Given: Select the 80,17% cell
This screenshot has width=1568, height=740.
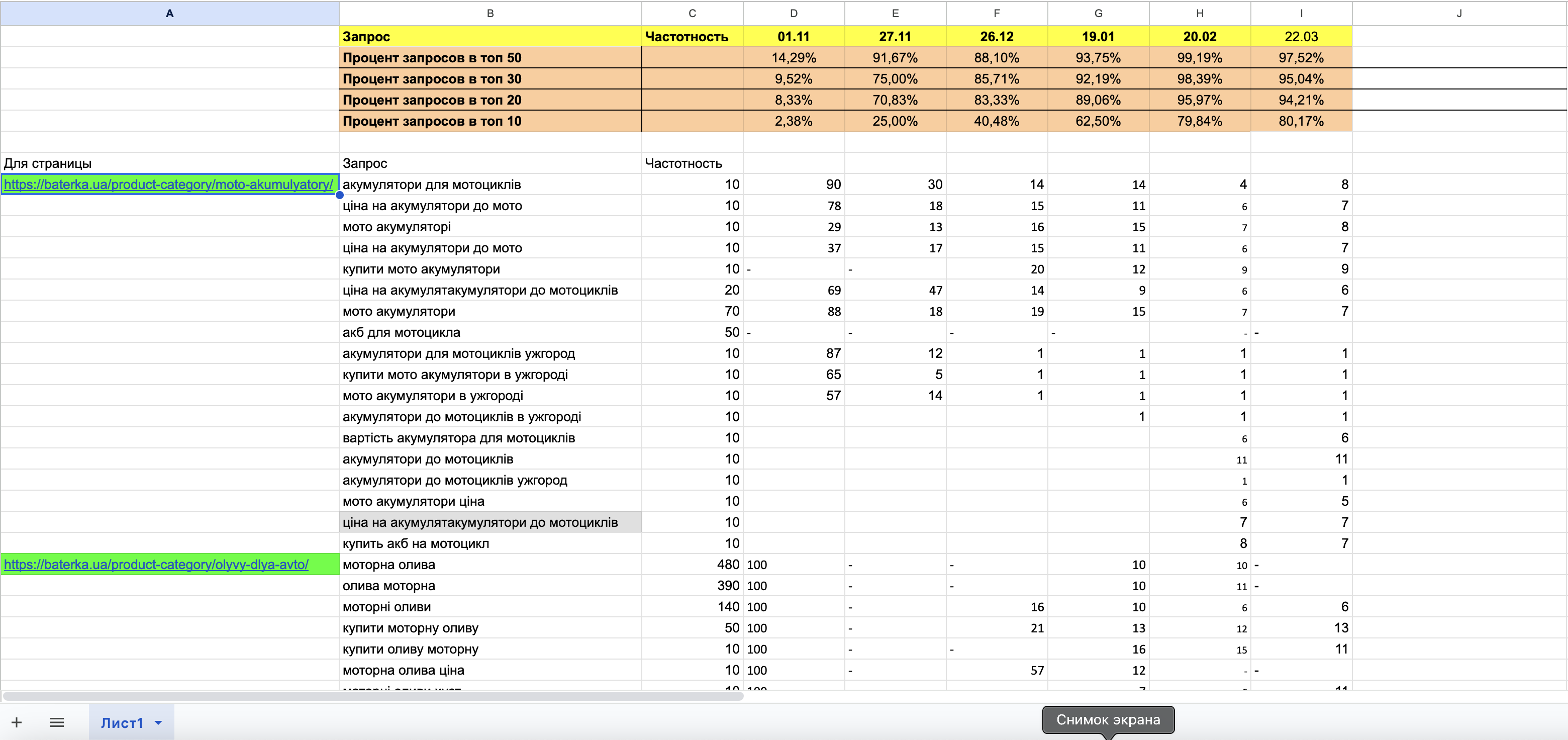Looking at the screenshot, I should (x=1302, y=121).
